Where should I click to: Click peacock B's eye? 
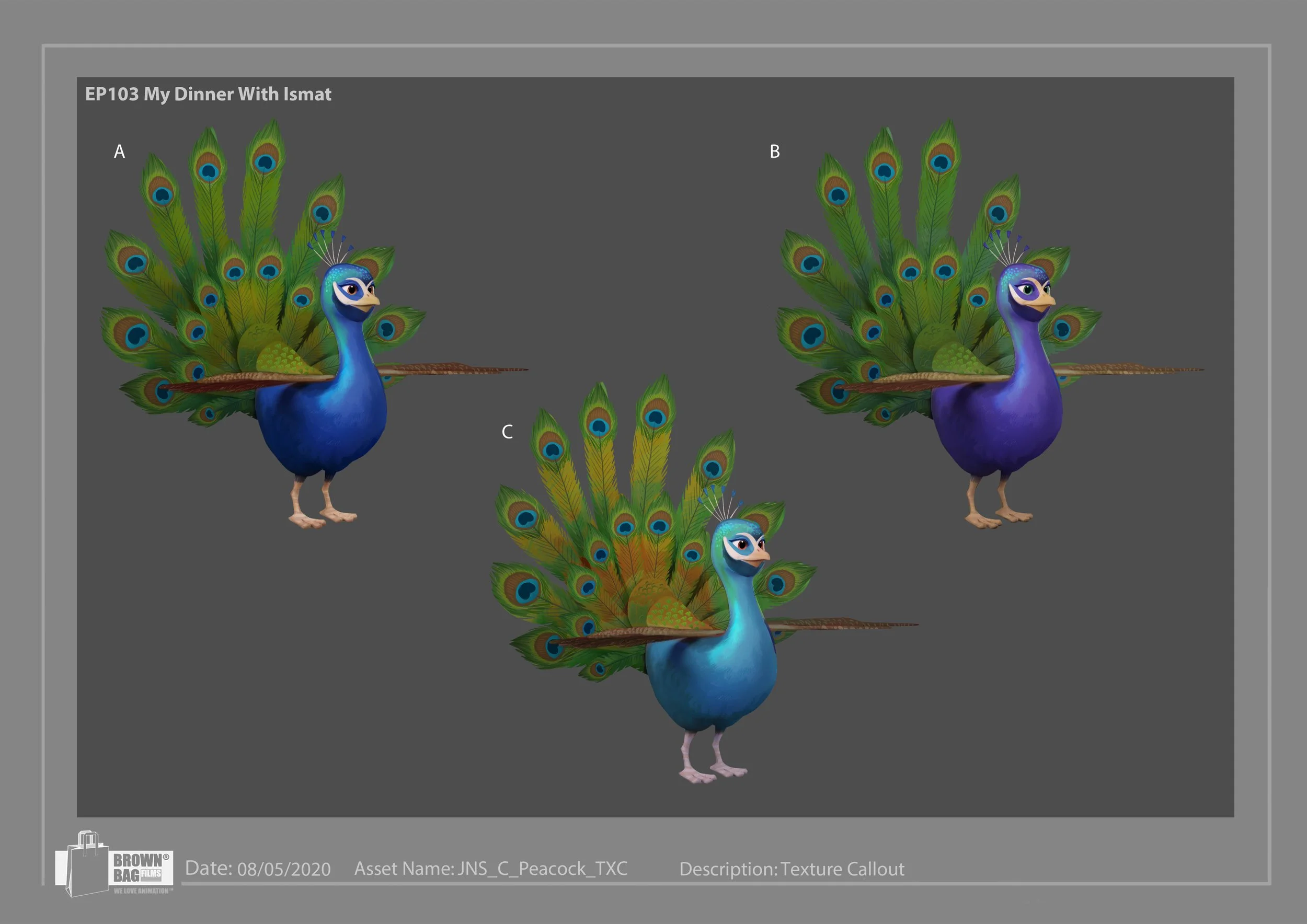point(1028,290)
